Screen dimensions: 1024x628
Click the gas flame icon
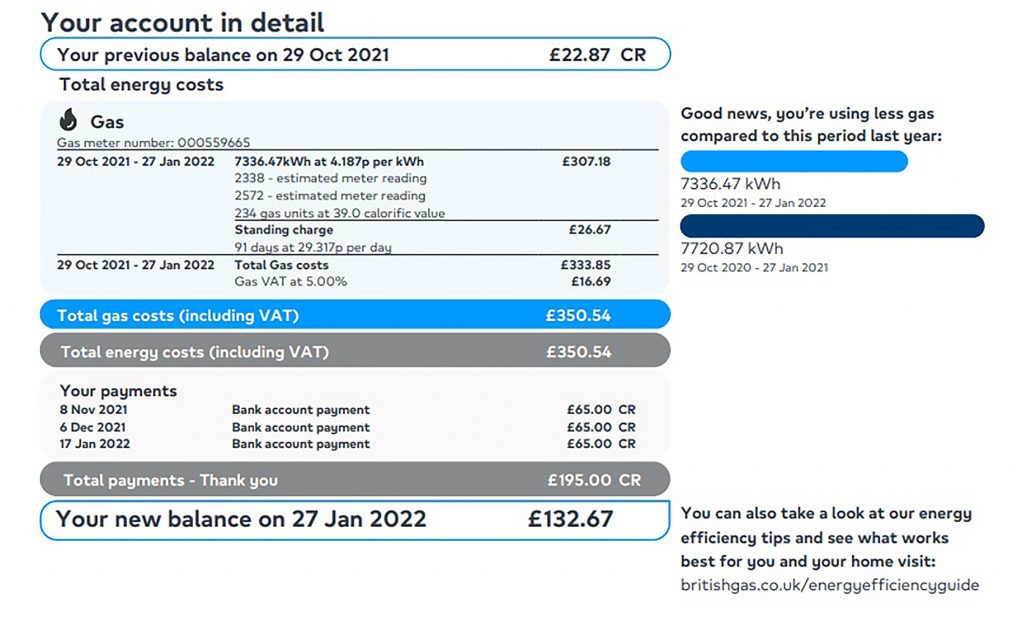click(68, 121)
